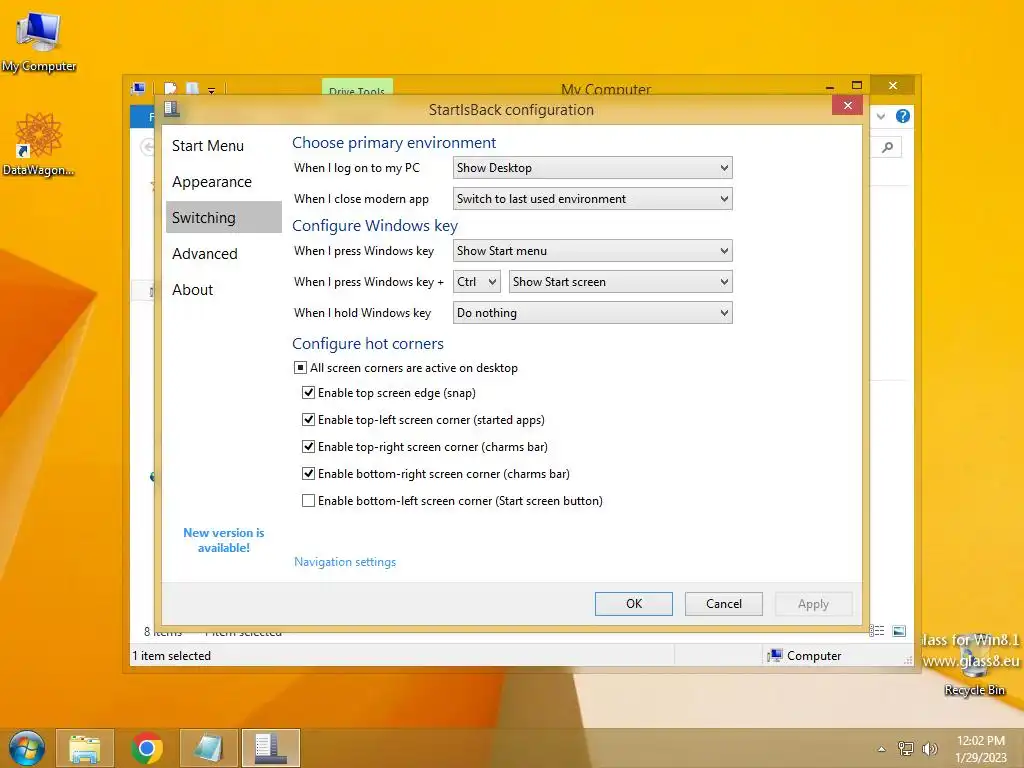The width and height of the screenshot is (1024, 768).
Task: Click the Computer status bar entry
Action: tap(805, 656)
